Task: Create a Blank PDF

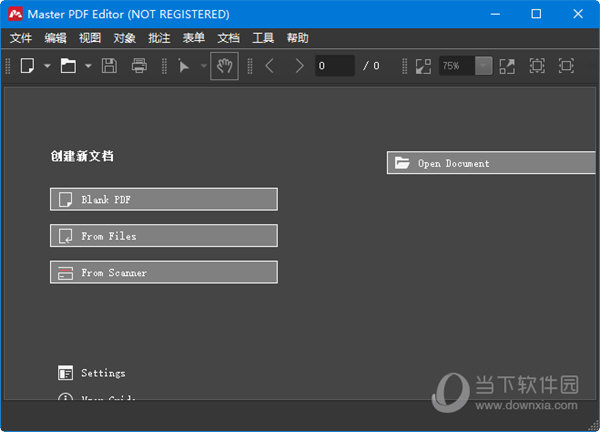Action: [x=164, y=199]
